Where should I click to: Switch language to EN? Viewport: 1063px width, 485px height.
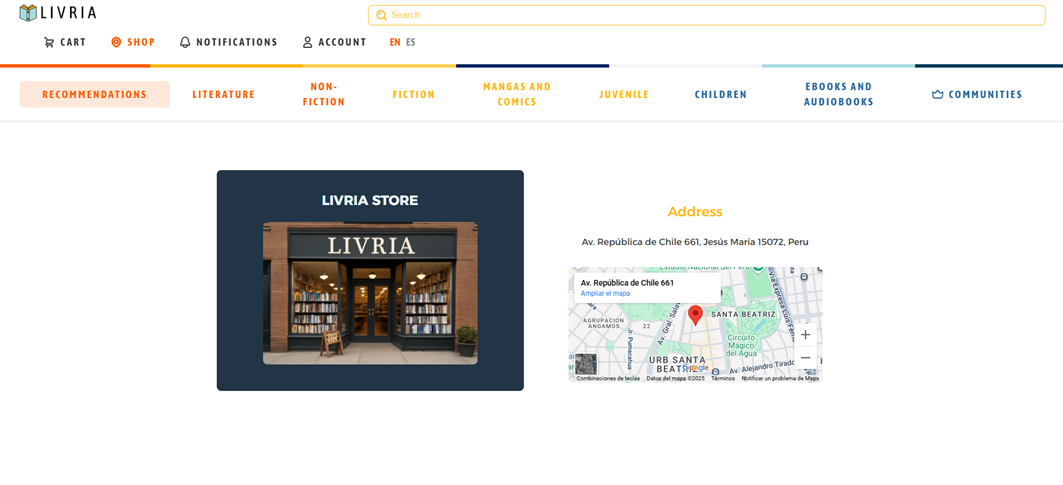(x=395, y=42)
